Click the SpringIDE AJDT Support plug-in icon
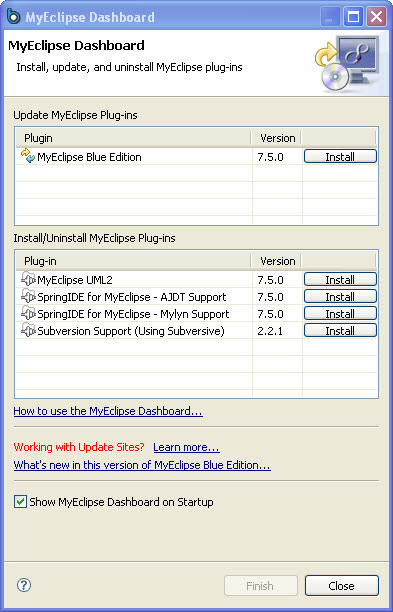This screenshot has height=612, width=393. pos(28,297)
